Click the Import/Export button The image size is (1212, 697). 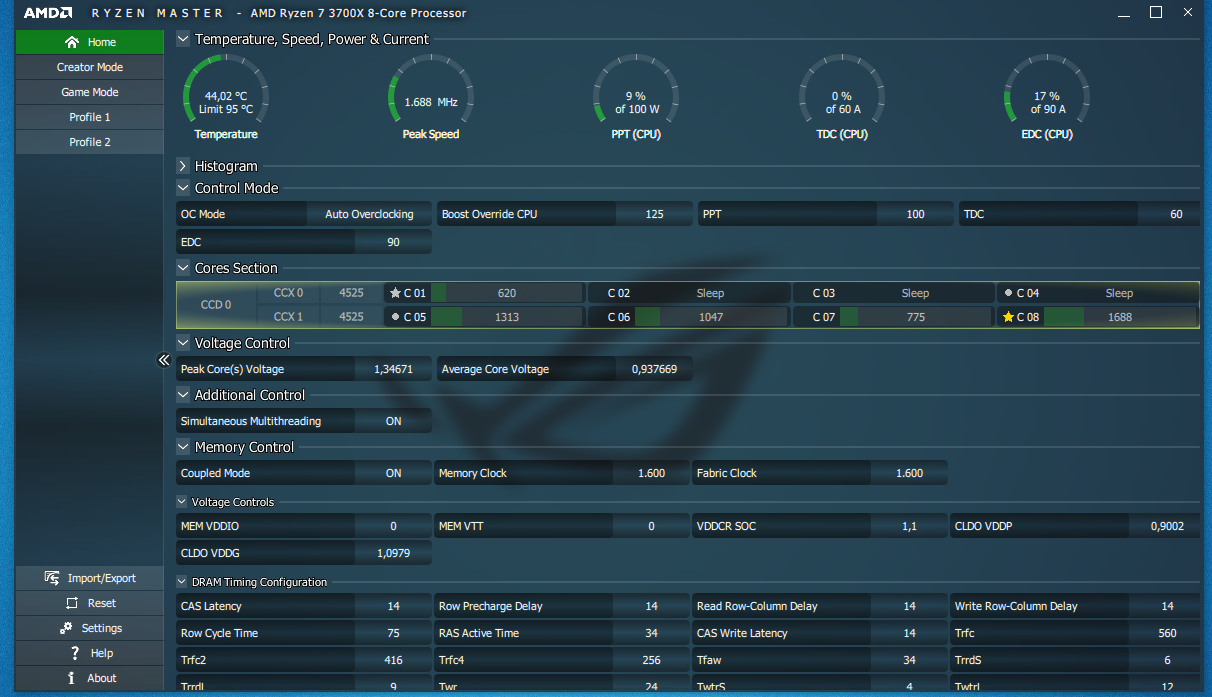[x=90, y=578]
